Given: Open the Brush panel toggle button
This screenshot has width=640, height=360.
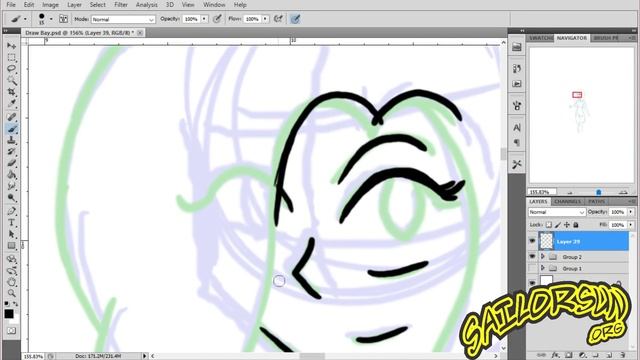Looking at the screenshot, I should click(x=63, y=19).
